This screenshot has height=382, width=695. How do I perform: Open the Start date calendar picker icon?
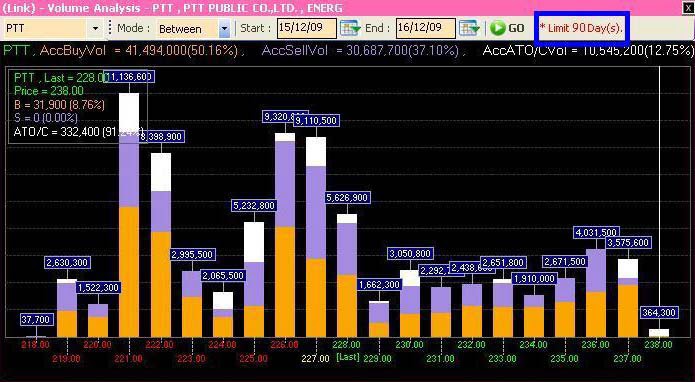350,28
